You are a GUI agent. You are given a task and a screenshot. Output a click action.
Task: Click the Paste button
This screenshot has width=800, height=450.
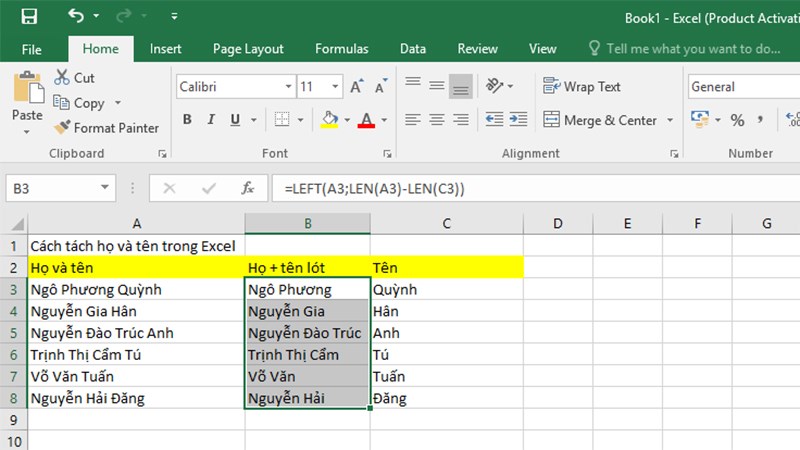[x=28, y=102]
